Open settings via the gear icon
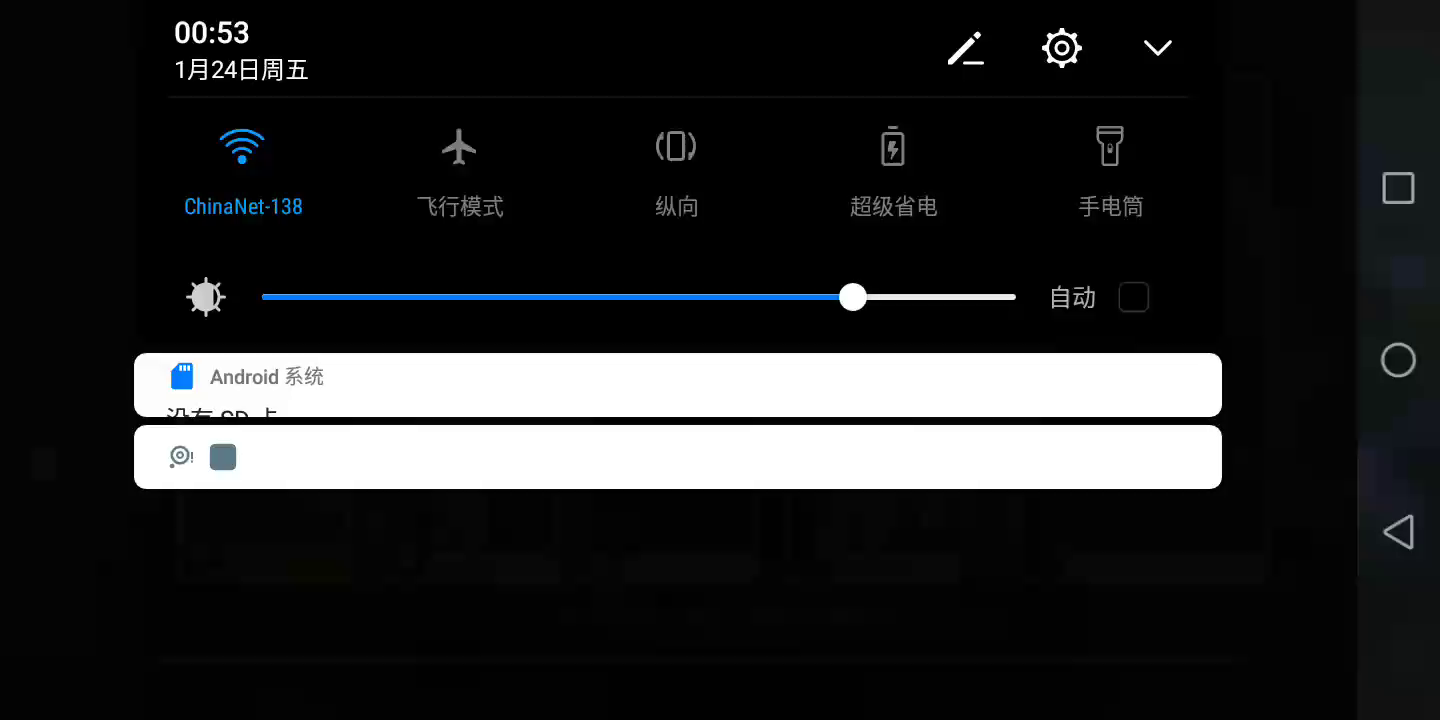 1061,48
